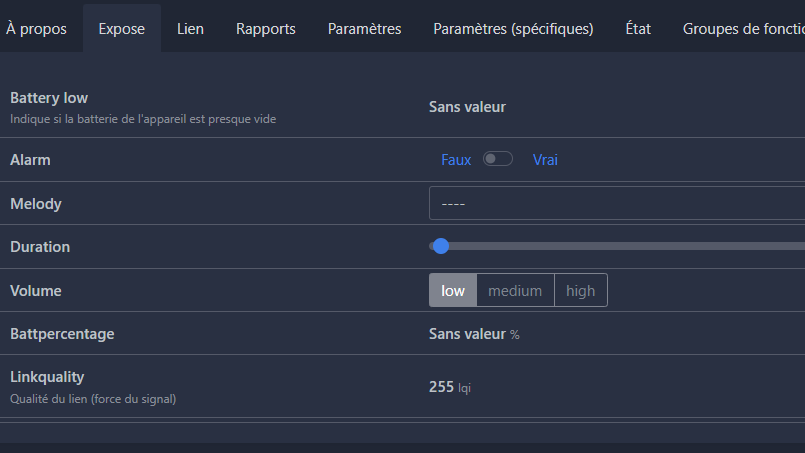Screen dimensions: 805x453
Task: Open the Groupes de fonctions tab
Action: 743,29
